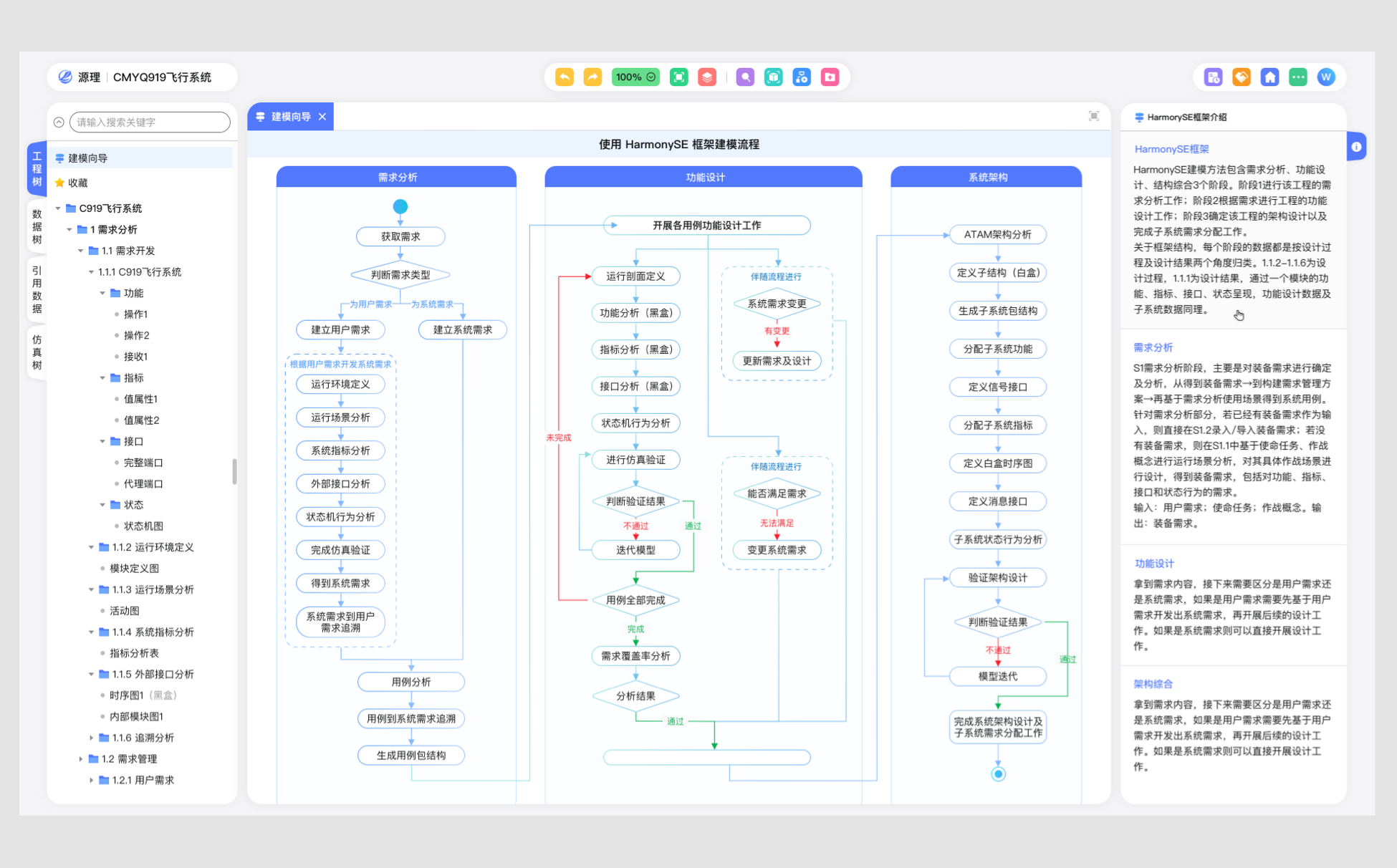Switch to the 数据树 side tab
The image size is (1397, 868).
(37, 226)
